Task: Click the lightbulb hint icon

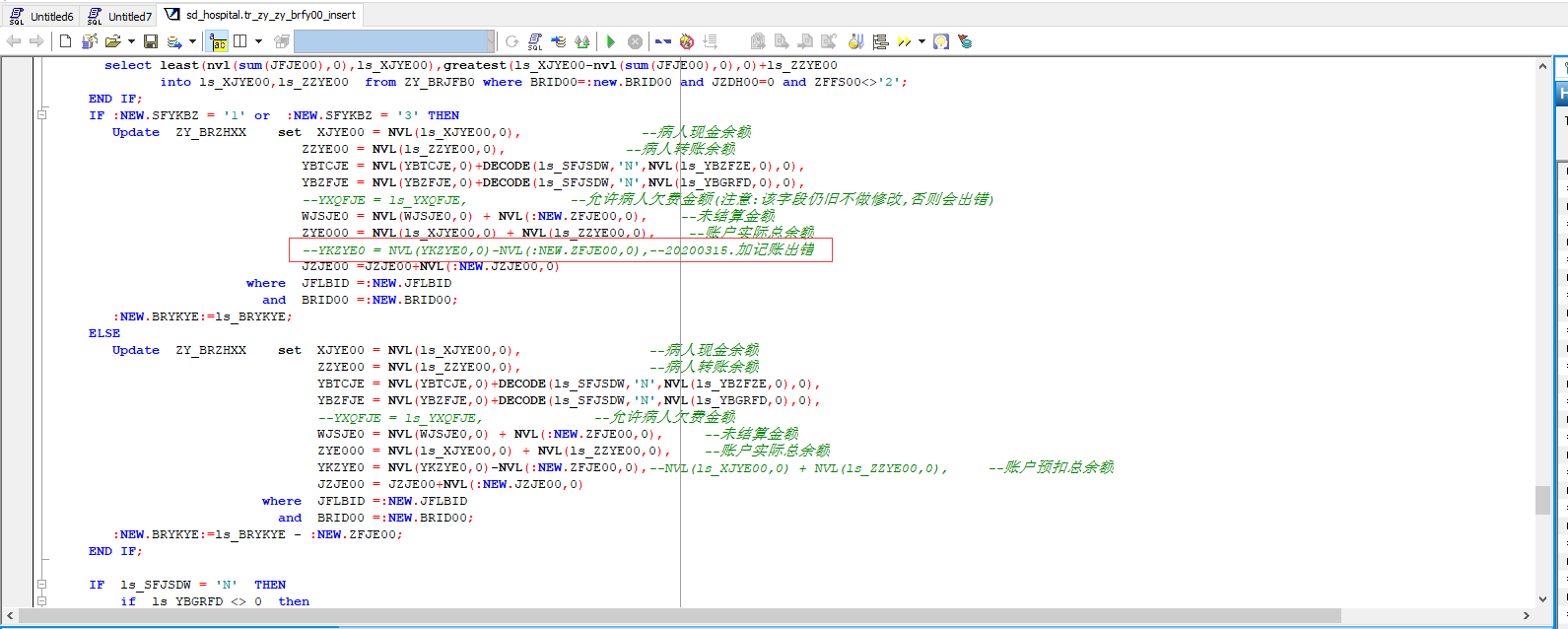Action: click(941, 41)
